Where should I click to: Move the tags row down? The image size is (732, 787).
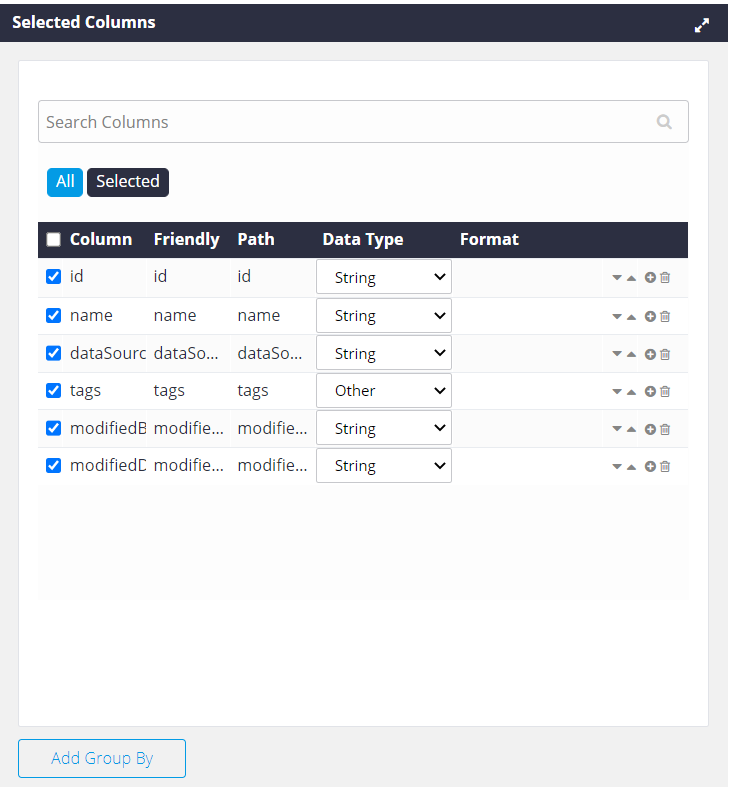pos(617,392)
